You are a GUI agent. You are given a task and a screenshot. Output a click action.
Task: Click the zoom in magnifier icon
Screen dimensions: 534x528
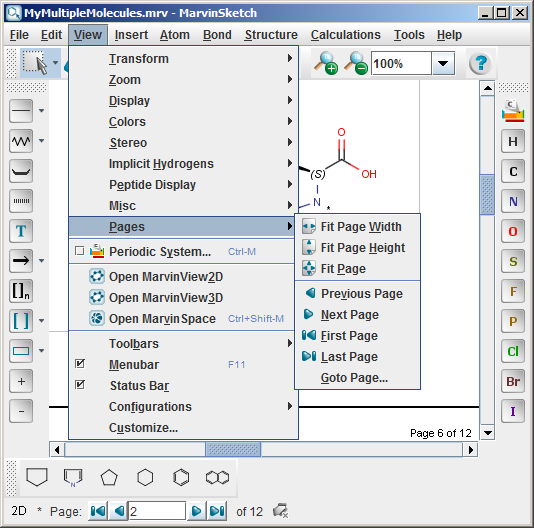click(x=326, y=63)
